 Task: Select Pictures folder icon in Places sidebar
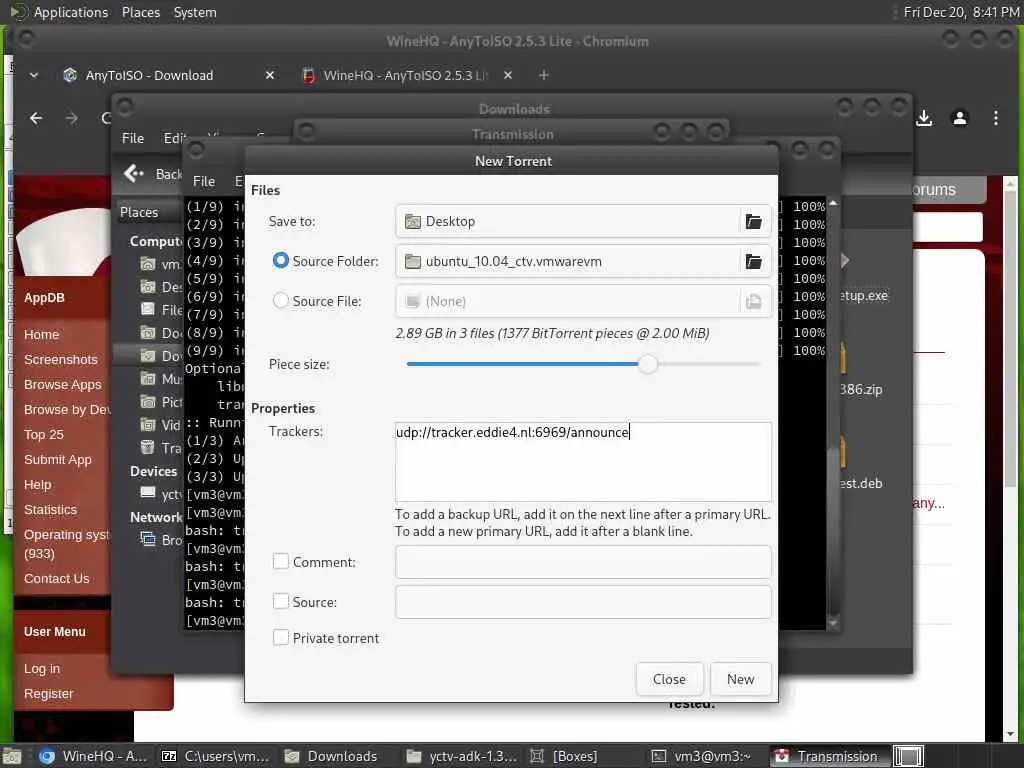click(148, 402)
